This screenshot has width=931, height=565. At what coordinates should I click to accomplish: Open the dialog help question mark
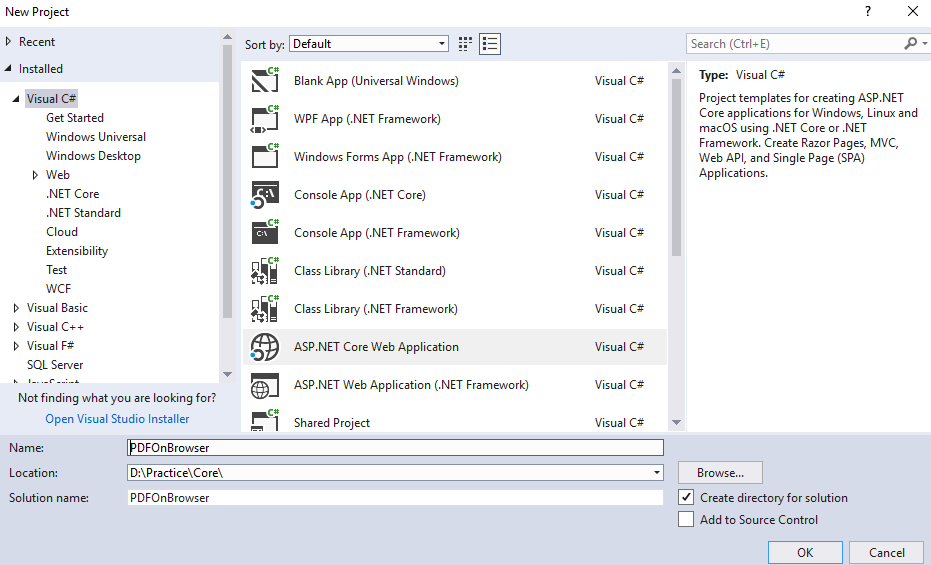pos(868,11)
